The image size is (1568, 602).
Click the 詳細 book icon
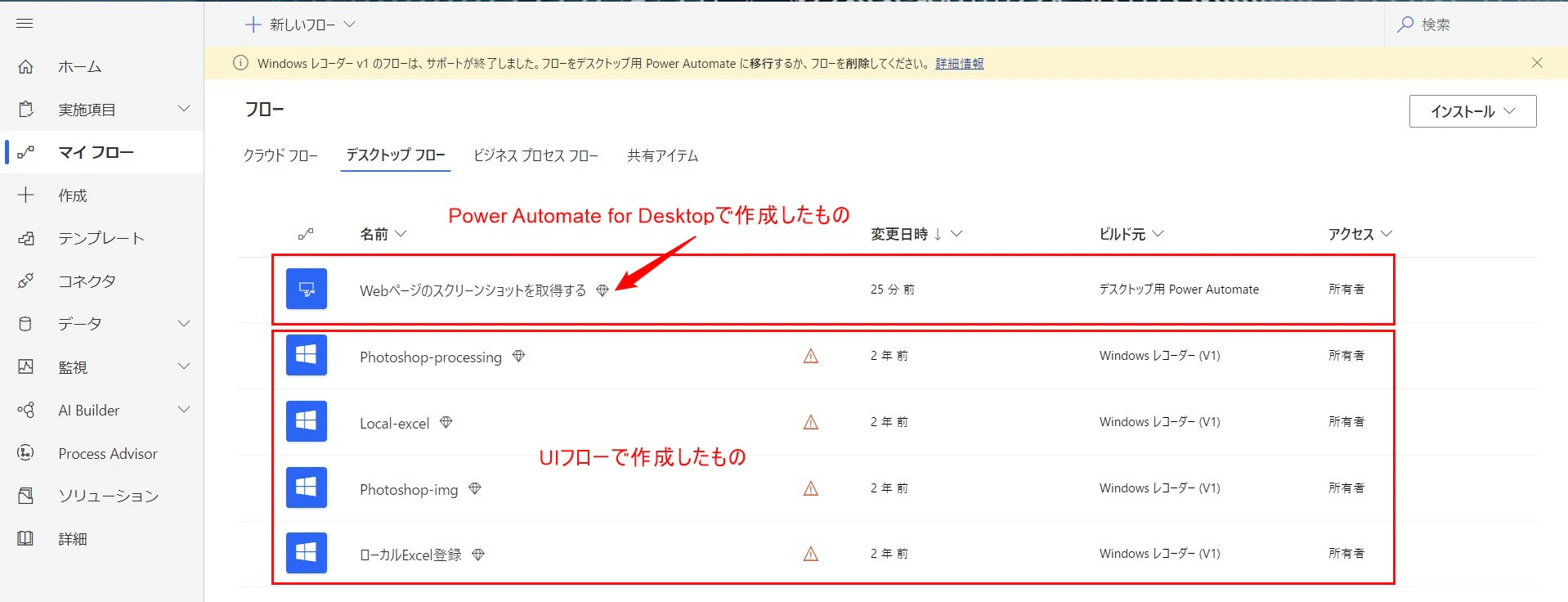(x=25, y=538)
